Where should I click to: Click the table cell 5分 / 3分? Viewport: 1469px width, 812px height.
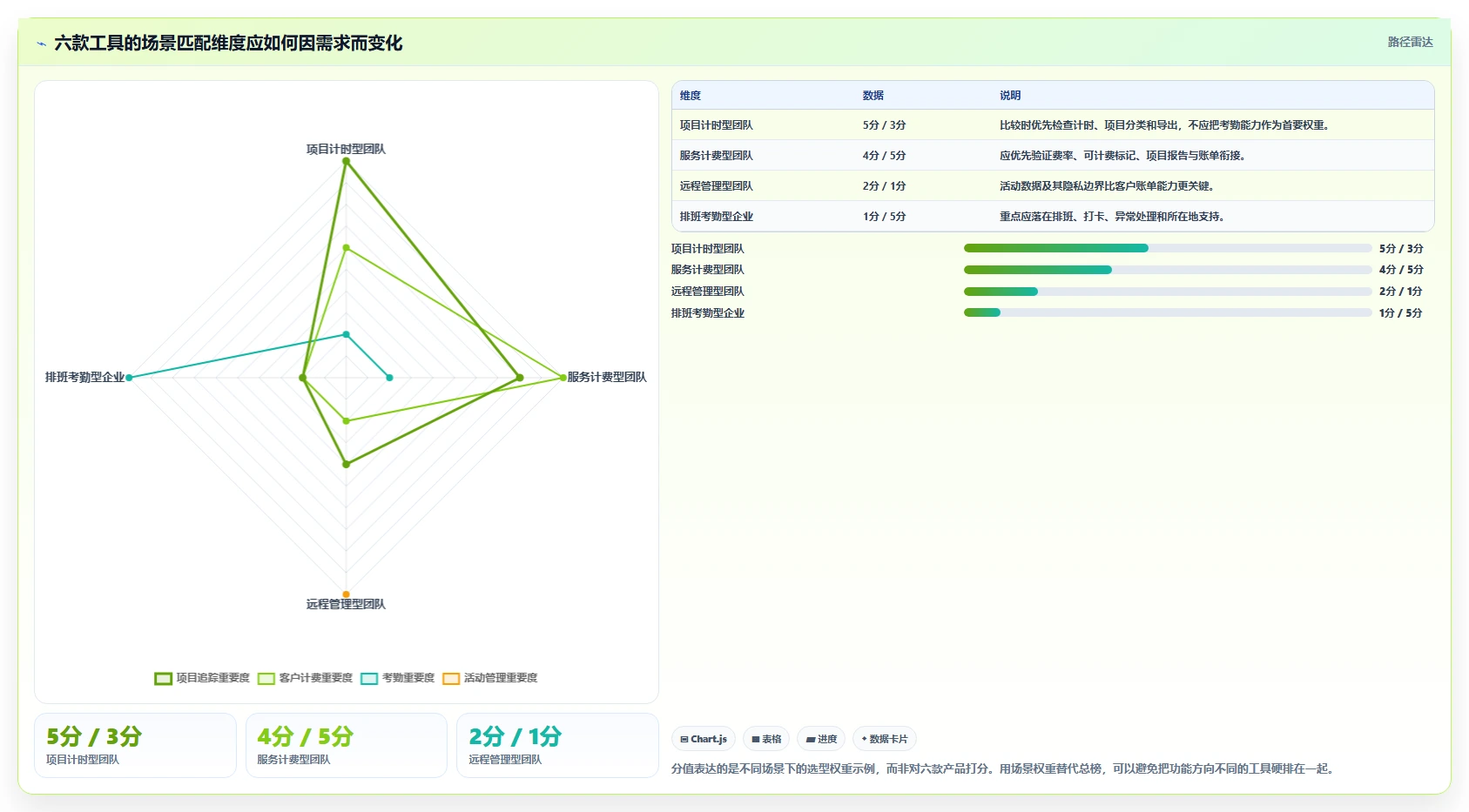point(884,125)
